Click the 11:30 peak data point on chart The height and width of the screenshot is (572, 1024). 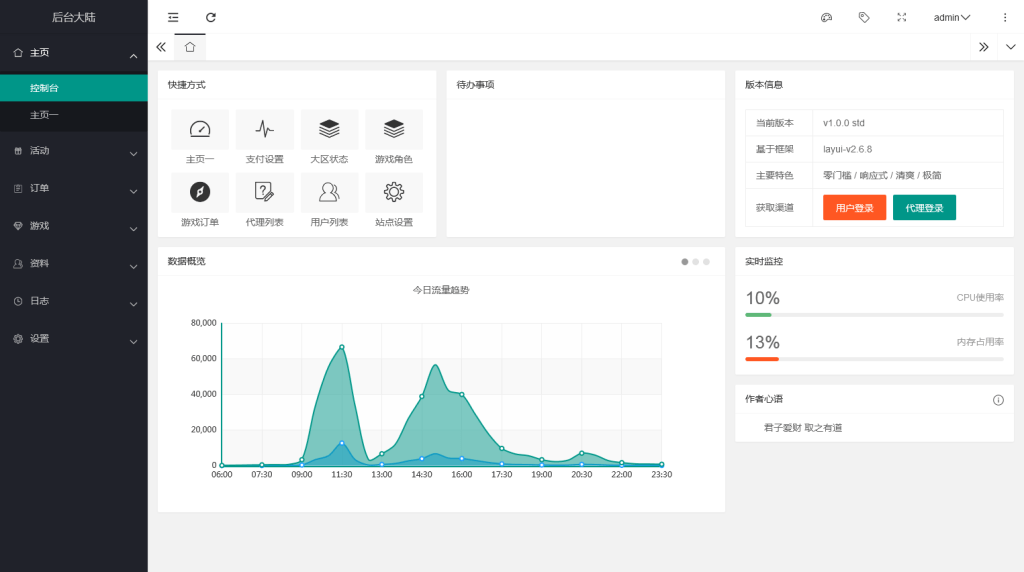(x=342, y=347)
